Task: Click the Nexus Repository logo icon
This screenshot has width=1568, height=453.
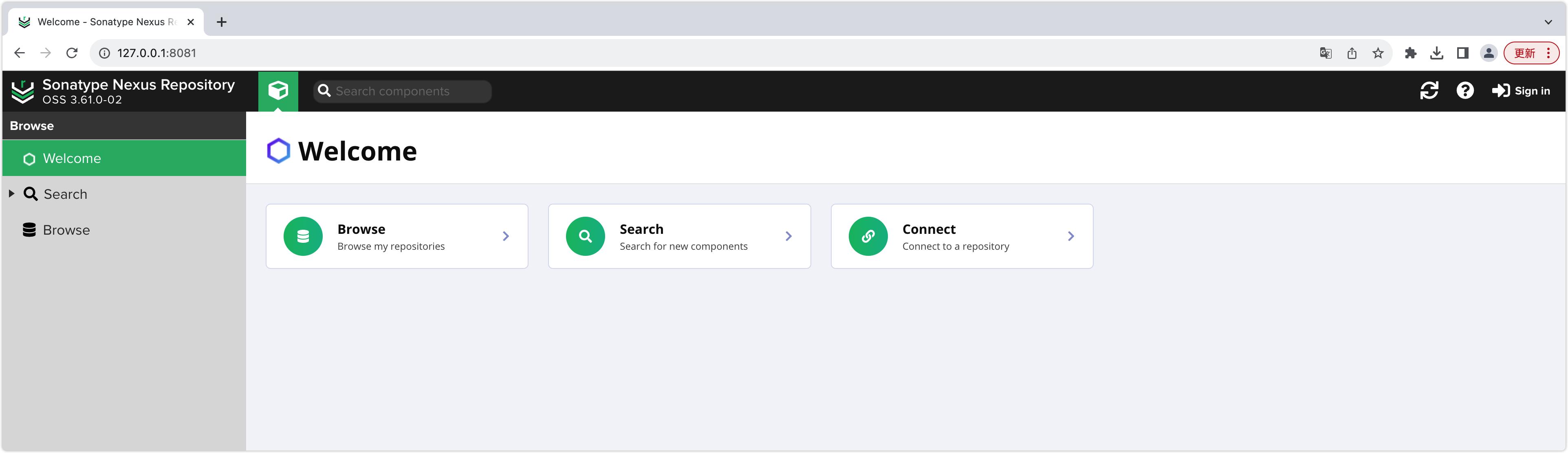Action: tap(23, 91)
